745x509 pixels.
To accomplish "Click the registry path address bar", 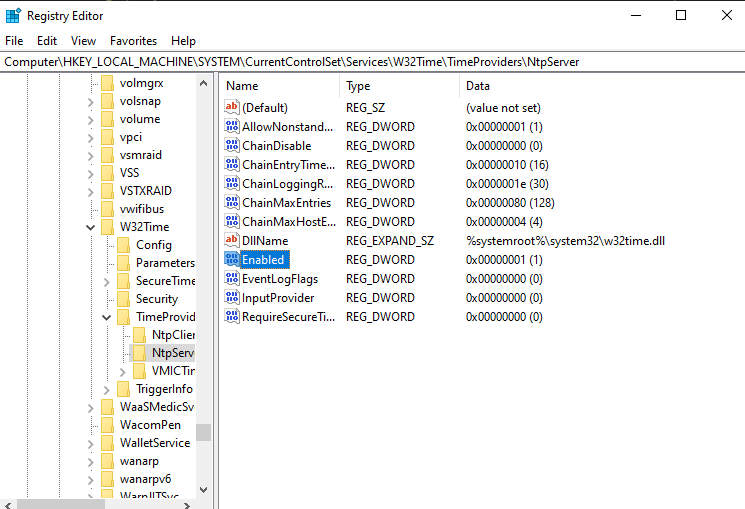I will tap(372, 62).
